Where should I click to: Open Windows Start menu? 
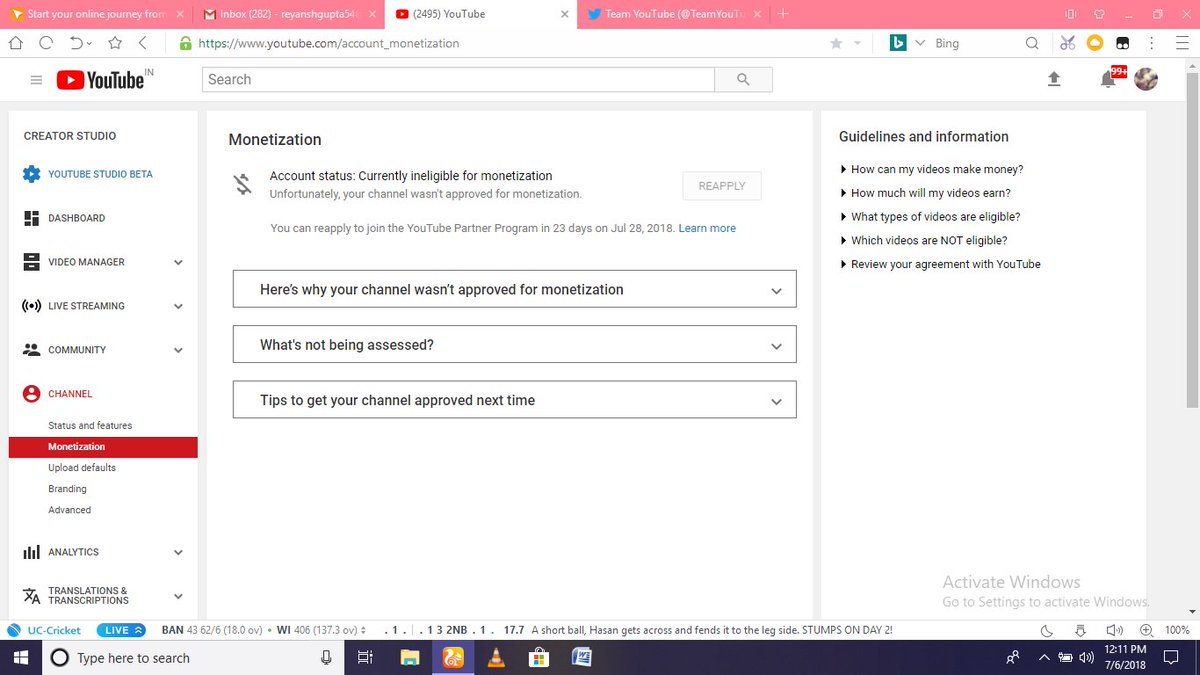click(x=20, y=657)
